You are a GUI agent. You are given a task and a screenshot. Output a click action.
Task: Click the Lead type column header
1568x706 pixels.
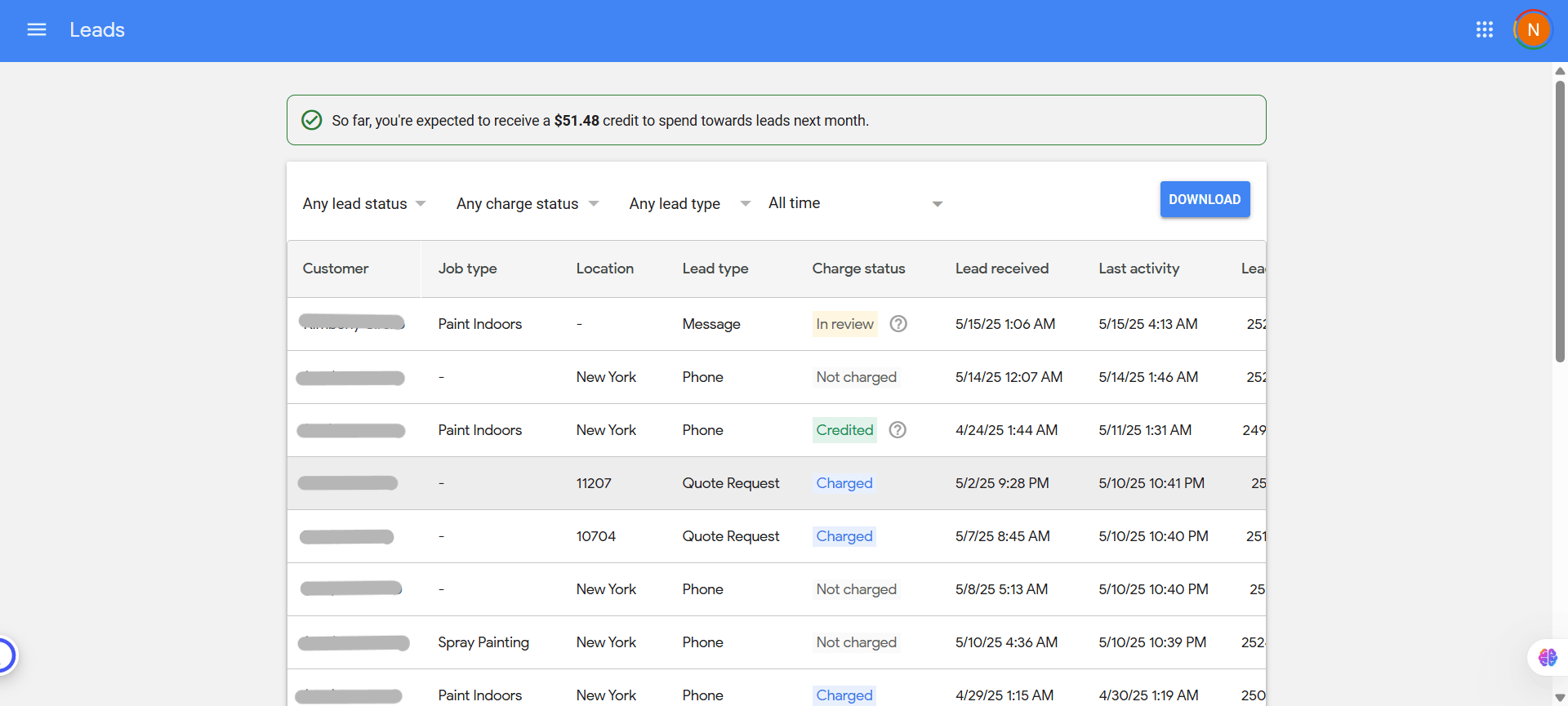[715, 269]
